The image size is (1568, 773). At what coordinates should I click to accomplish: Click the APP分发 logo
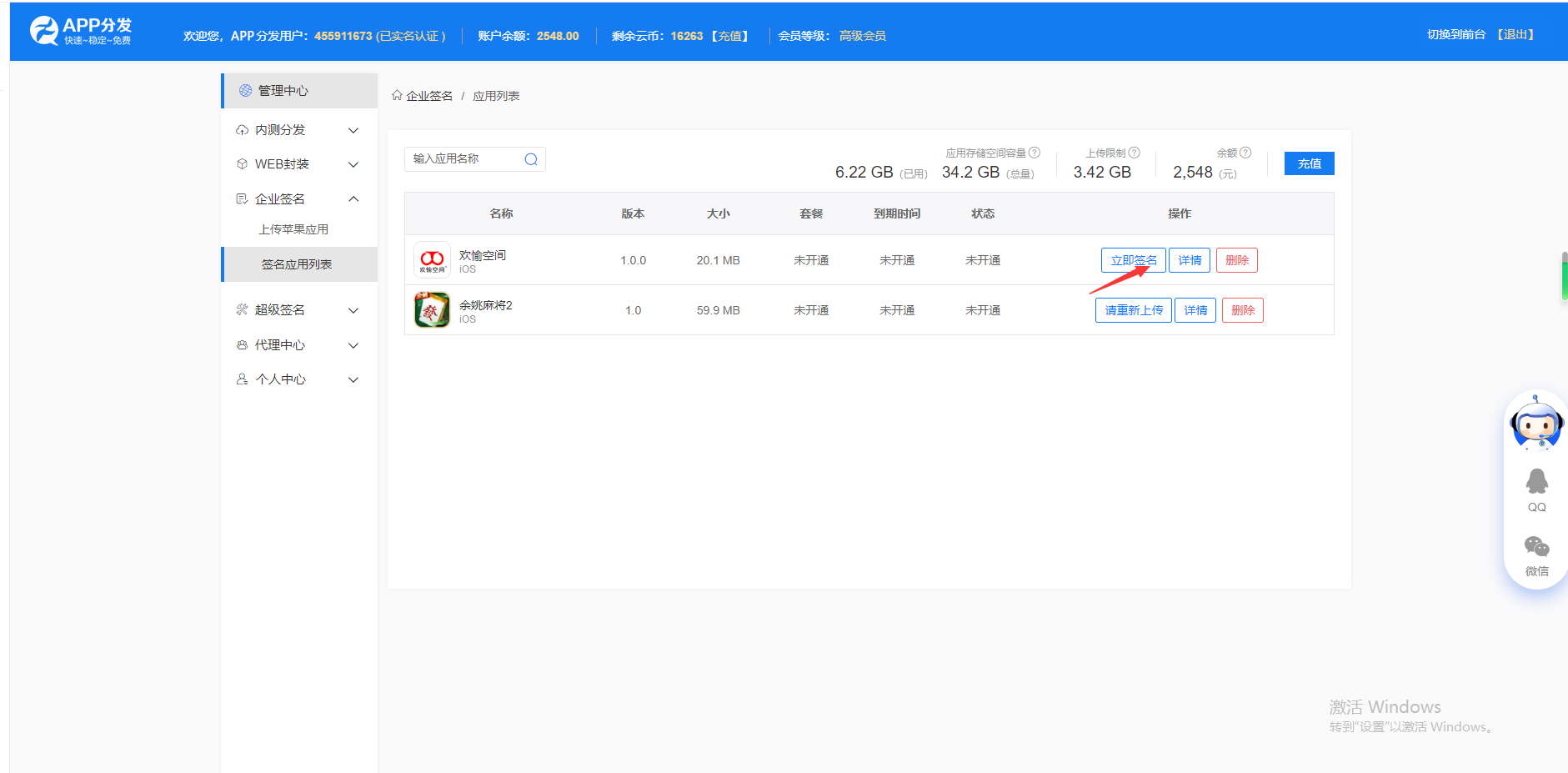pyautogui.click(x=81, y=31)
